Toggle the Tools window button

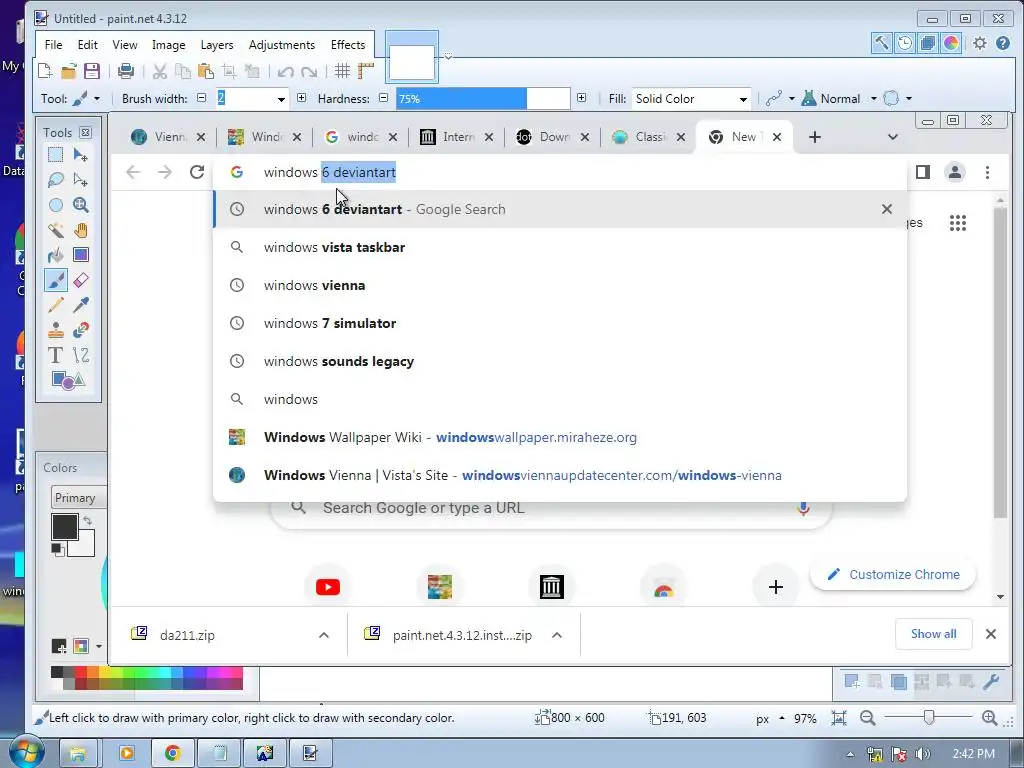(x=881, y=43)
